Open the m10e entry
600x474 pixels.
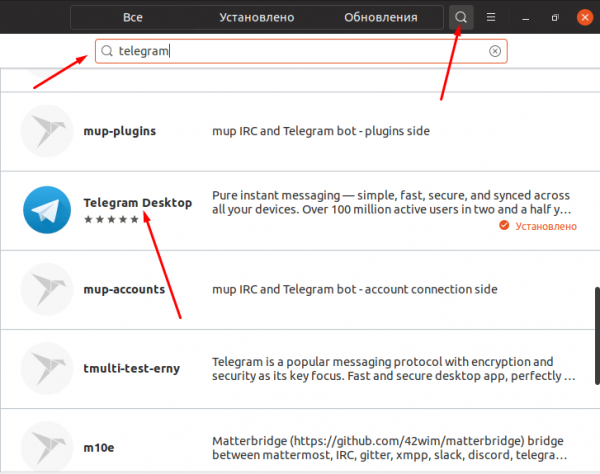point(300,441)
